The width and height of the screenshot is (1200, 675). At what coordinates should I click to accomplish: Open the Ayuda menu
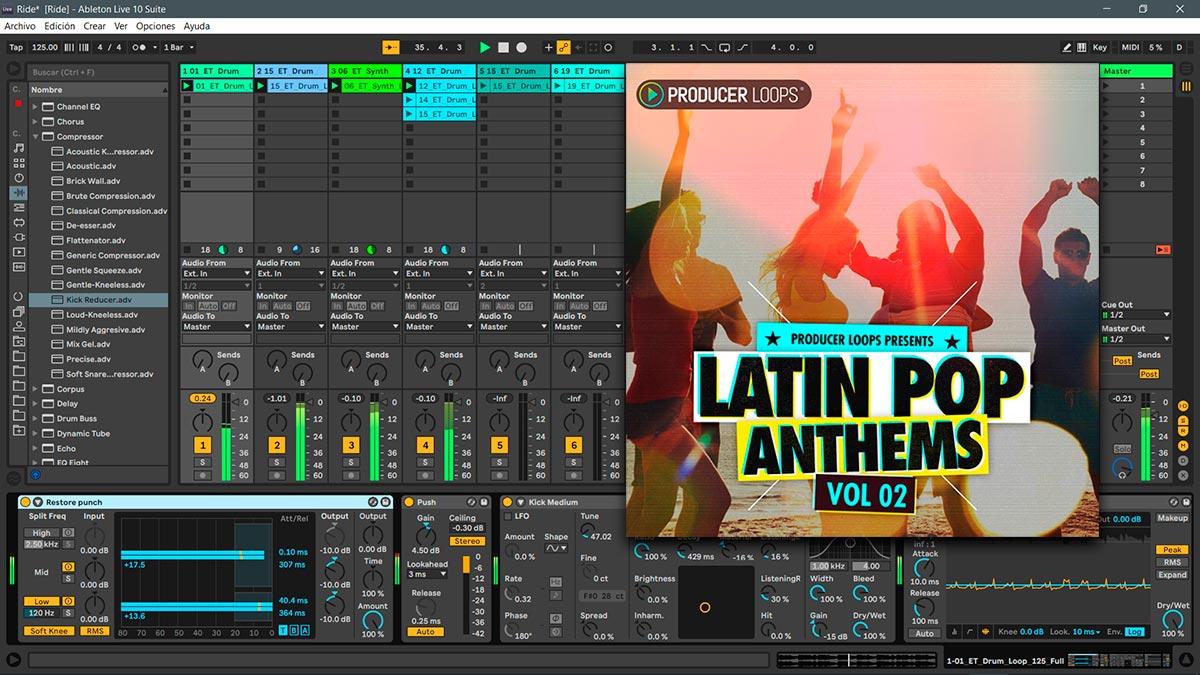[x=196, y=26]
